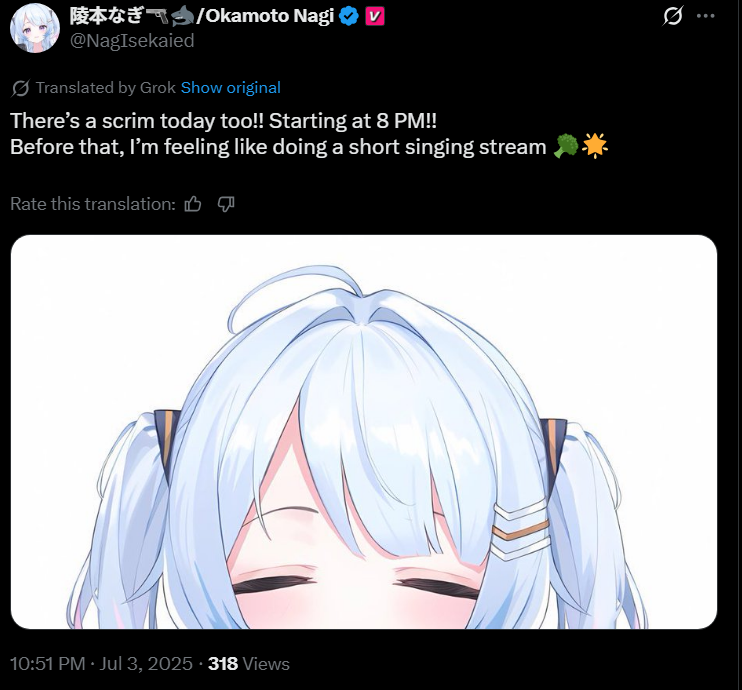Open Okamoto Nagi's profile avatar

(35, 28)
